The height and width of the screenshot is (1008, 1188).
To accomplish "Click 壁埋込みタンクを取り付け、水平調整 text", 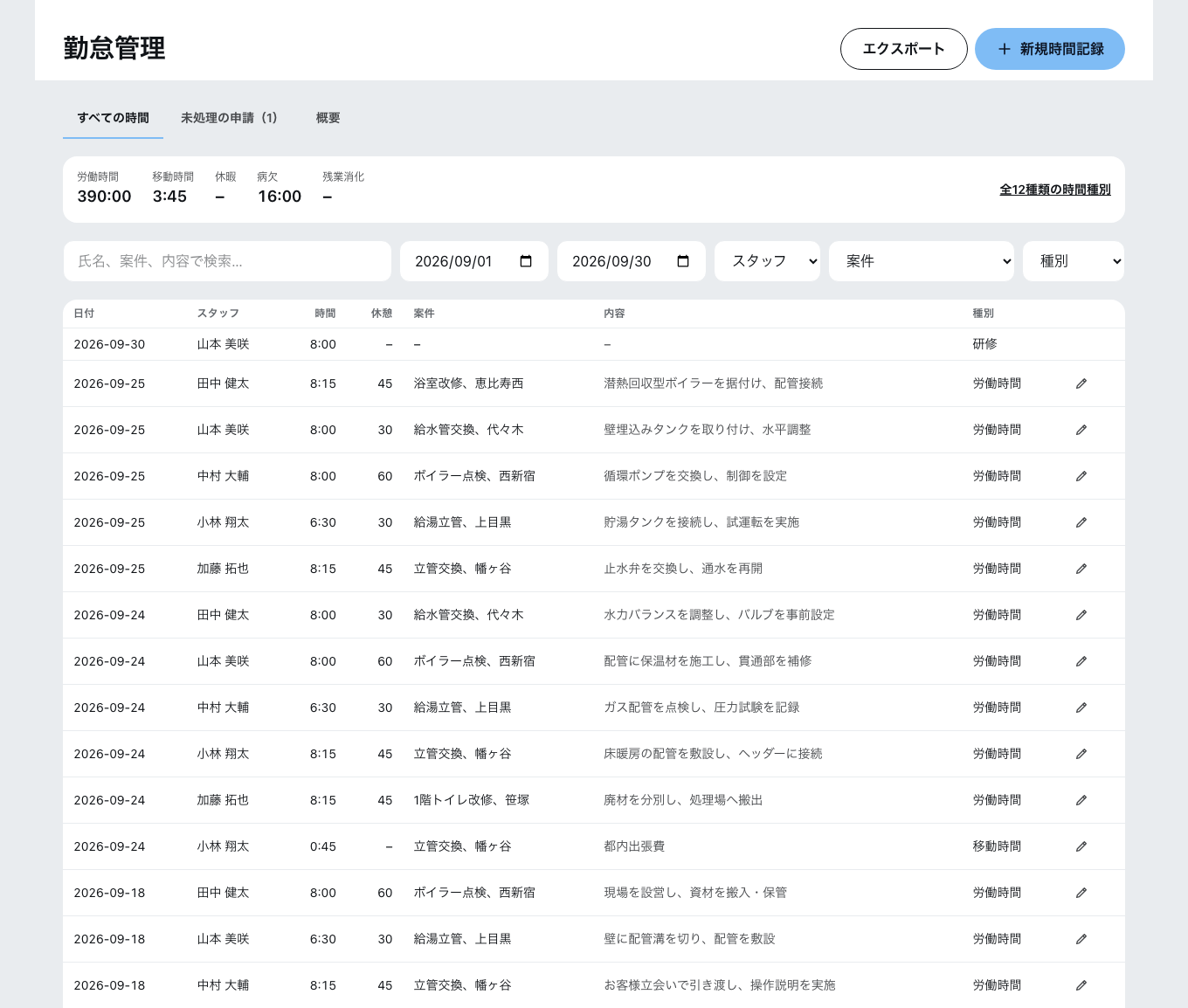I will (x=707, y=430).
